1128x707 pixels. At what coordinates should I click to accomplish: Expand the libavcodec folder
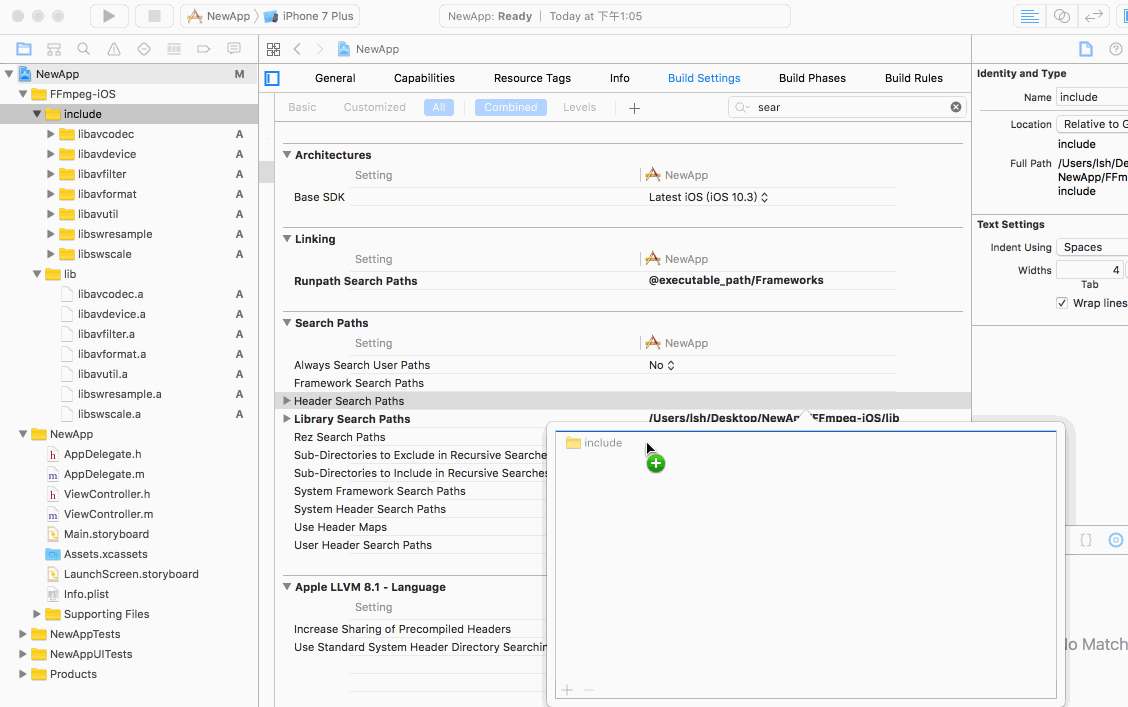click(50, 134)
